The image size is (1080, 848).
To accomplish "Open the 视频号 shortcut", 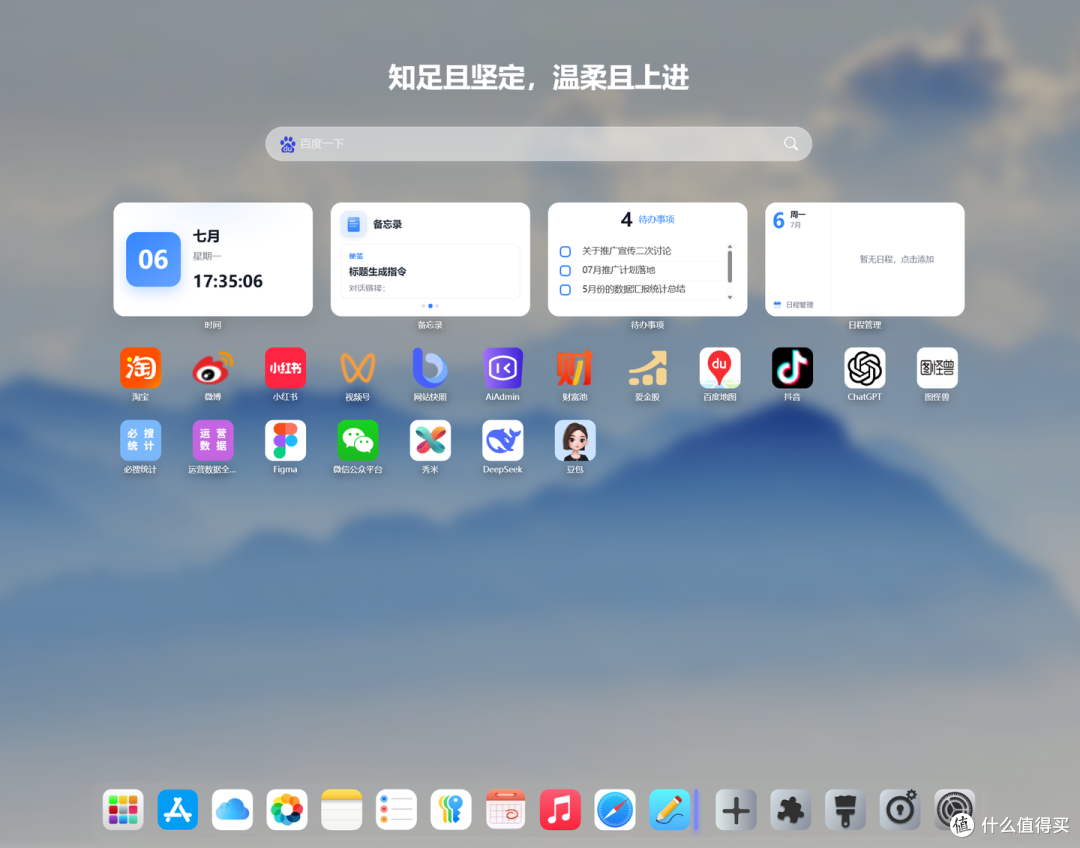I will pos(357,368).
